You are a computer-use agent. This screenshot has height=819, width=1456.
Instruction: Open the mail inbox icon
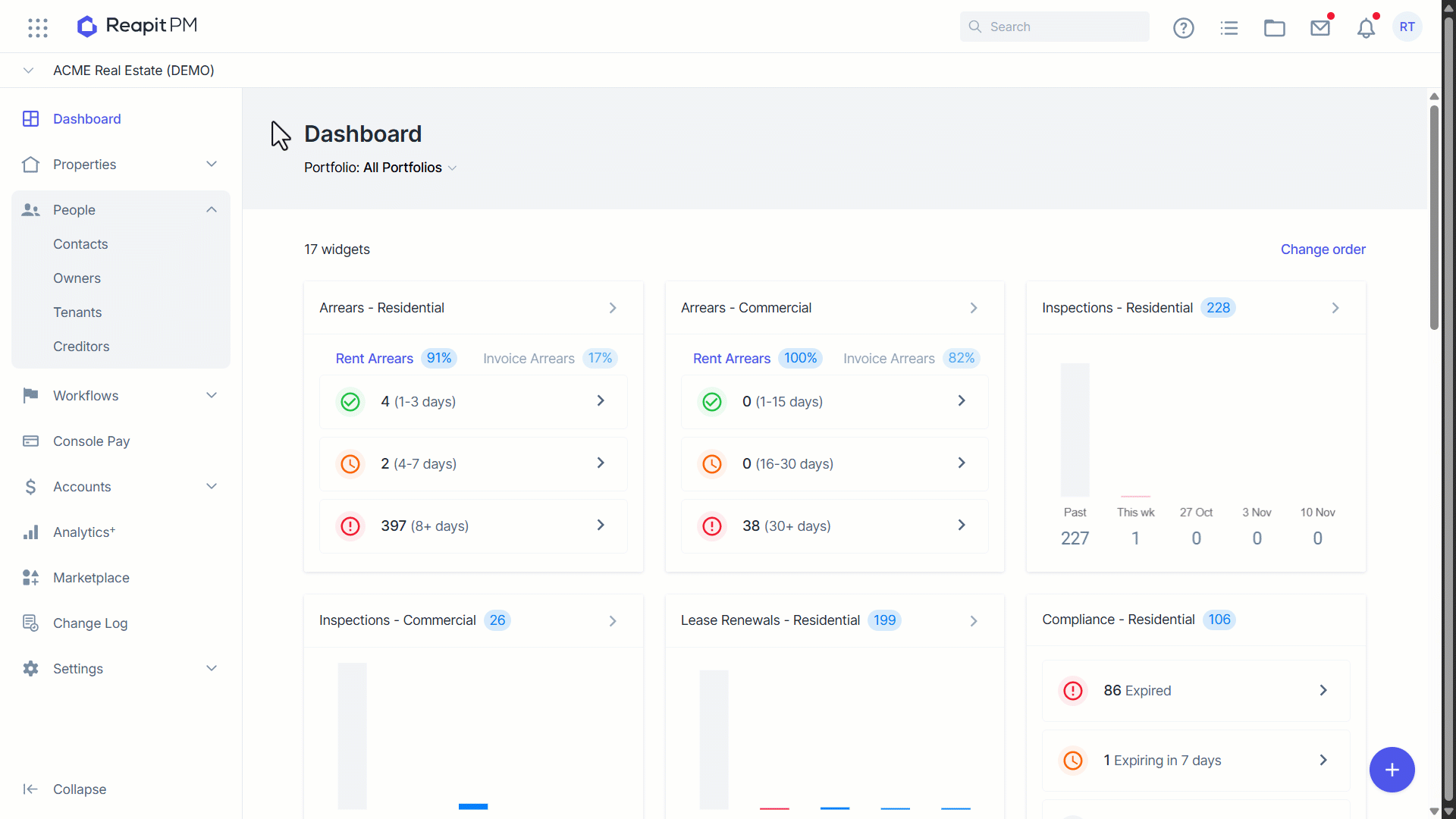1320,28
